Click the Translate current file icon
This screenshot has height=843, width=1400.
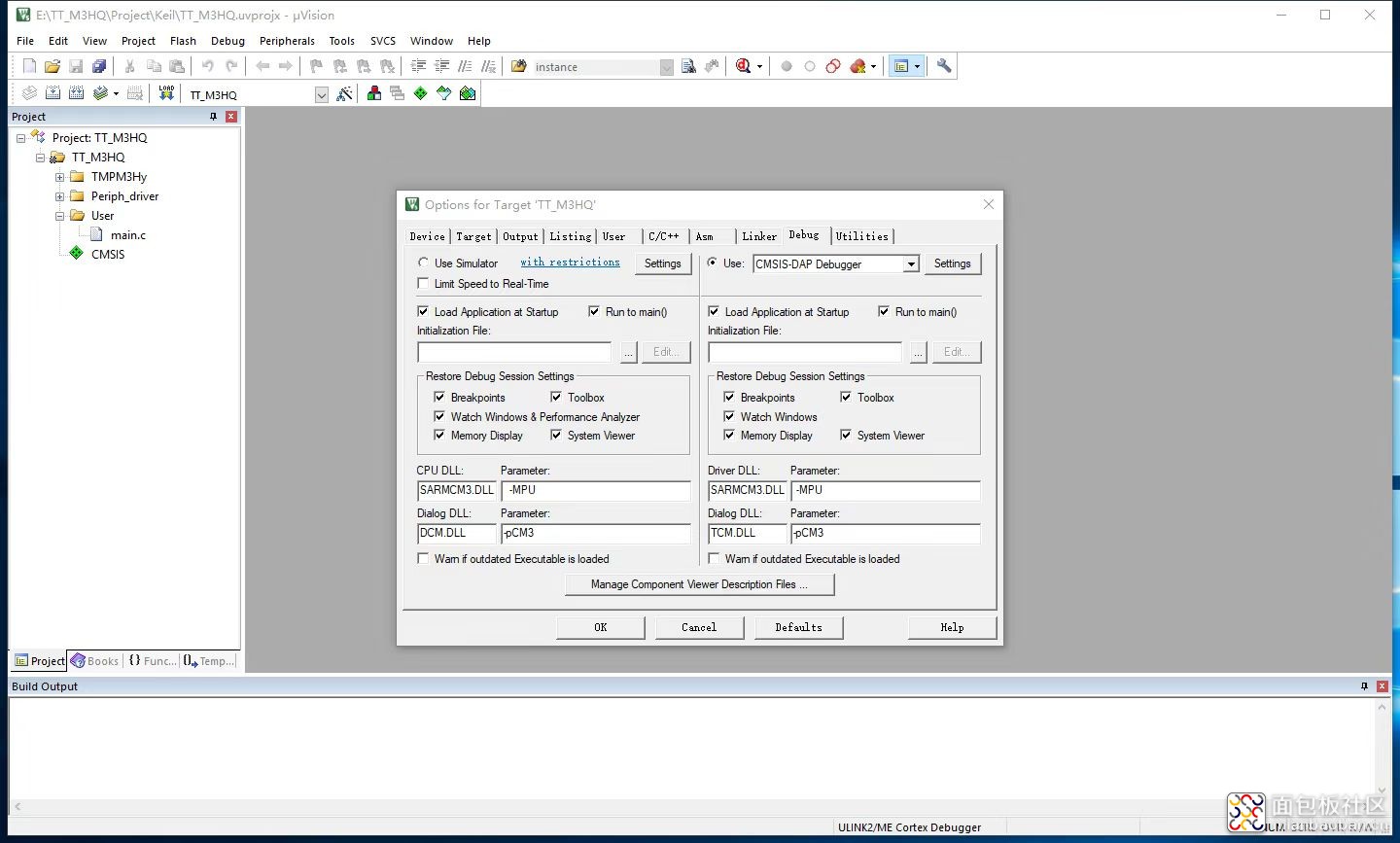[29, 93]
